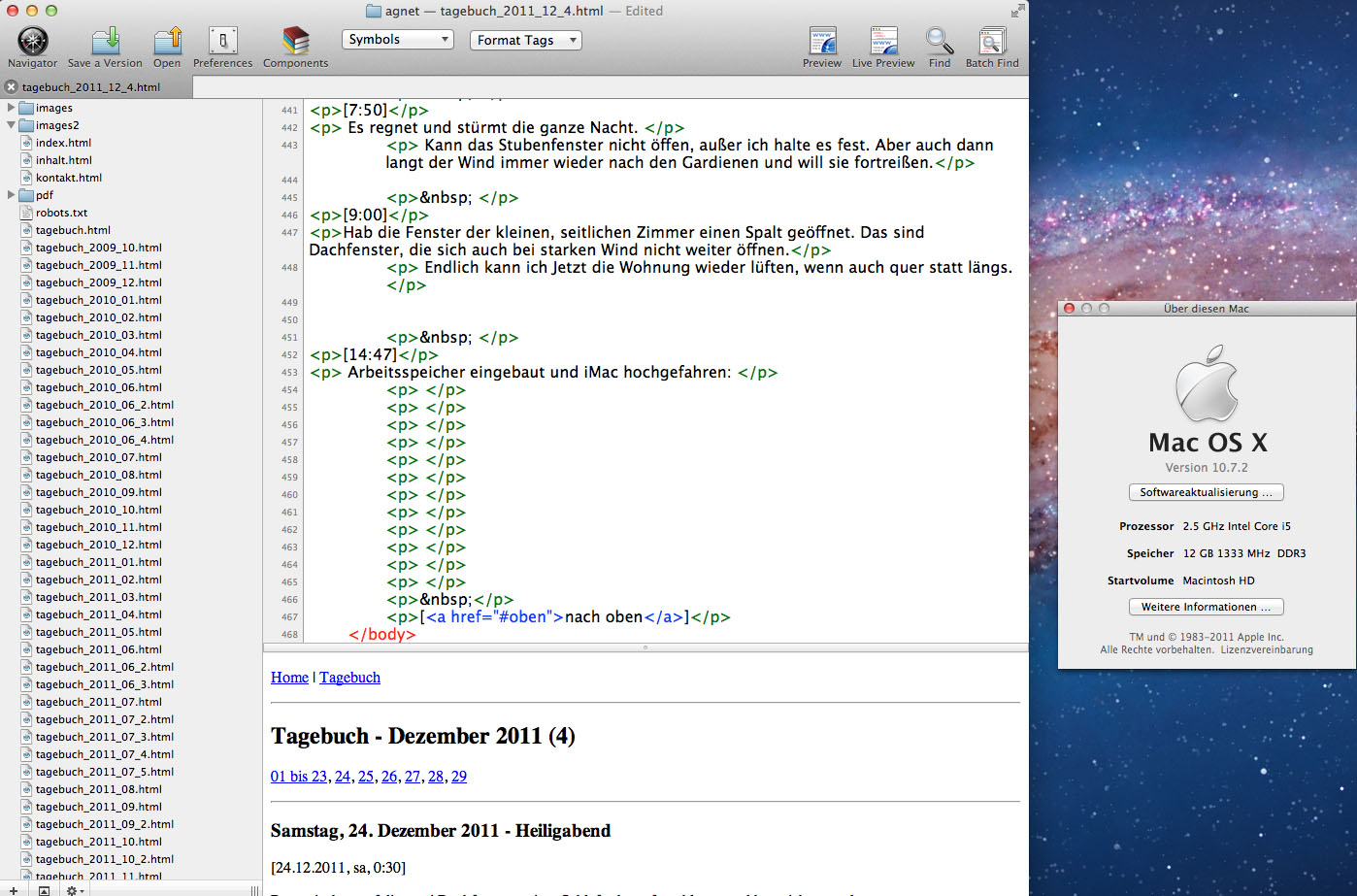Viewport: 1357px width, 896px height.
Task: Click line number 447 in gutter
Action: pos(289,233)
